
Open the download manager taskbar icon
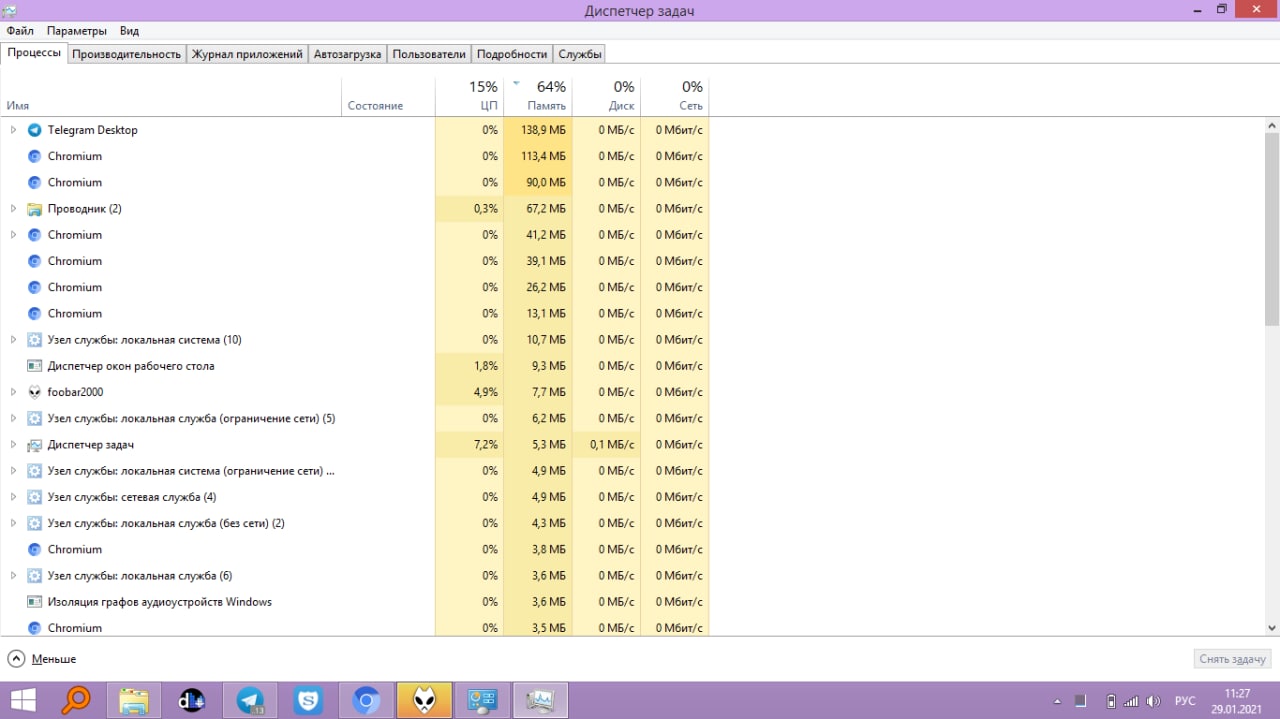pyautogui.click(x=192, y=700)
